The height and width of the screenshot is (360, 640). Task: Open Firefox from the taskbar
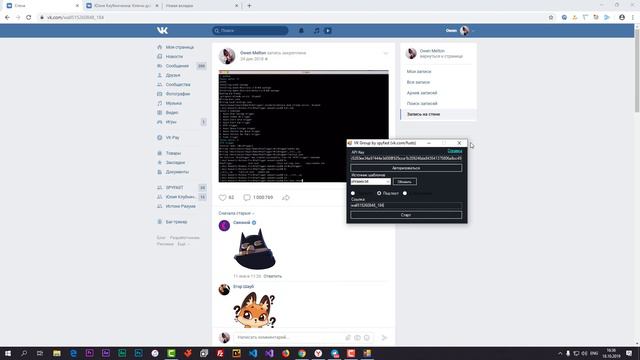[x=286, y=353]
